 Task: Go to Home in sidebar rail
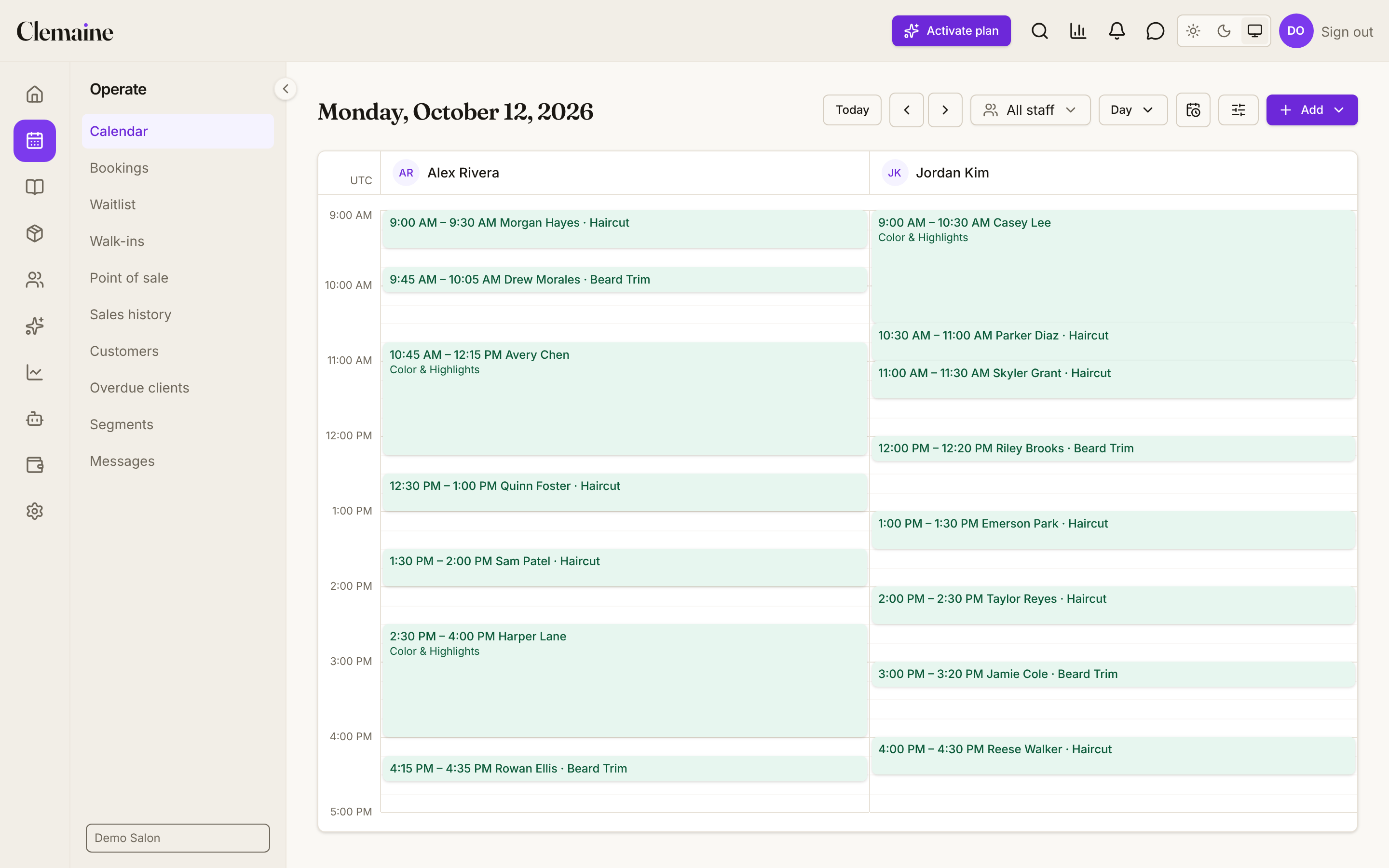tap(34, 94)
